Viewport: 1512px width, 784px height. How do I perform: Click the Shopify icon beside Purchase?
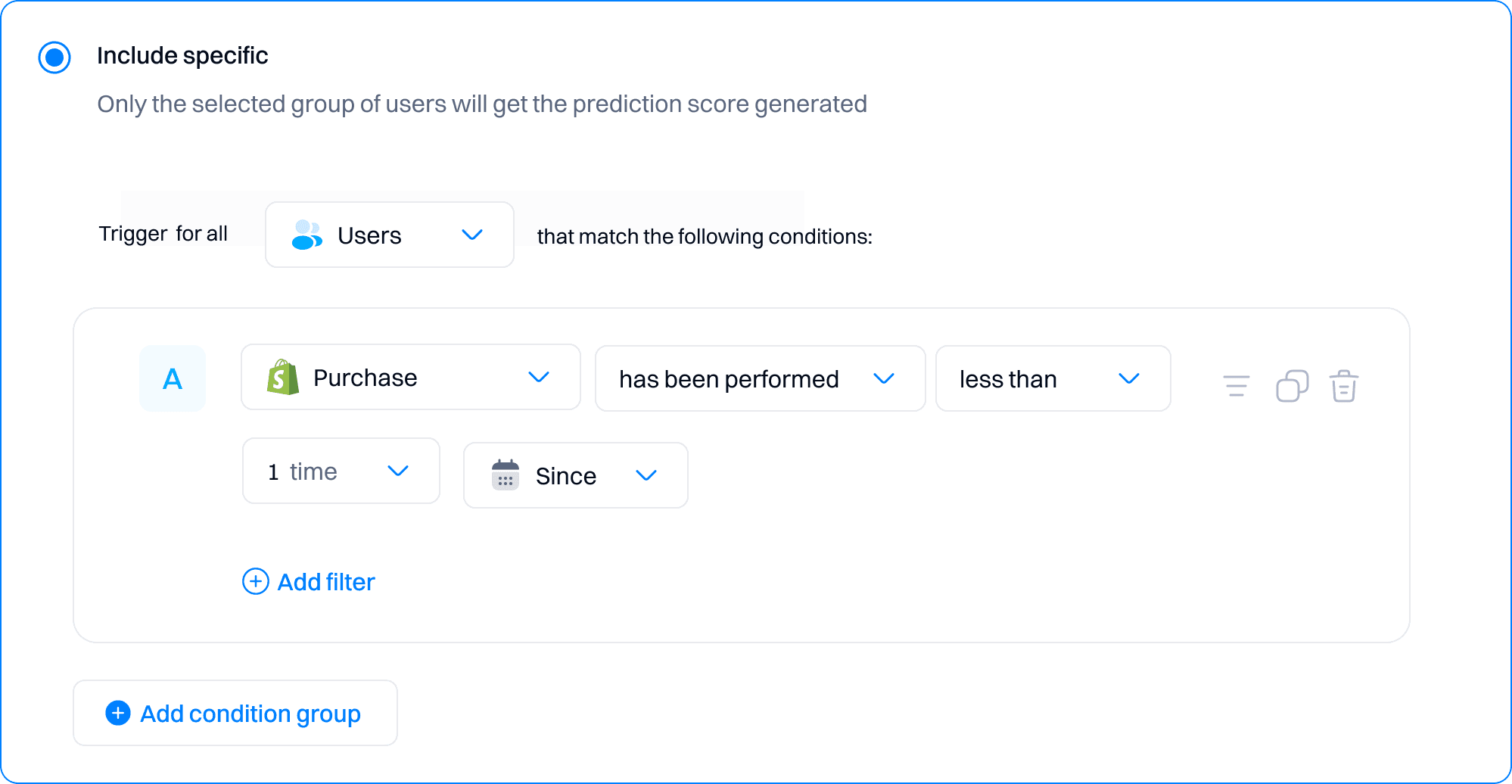click(x=281, y=377)
